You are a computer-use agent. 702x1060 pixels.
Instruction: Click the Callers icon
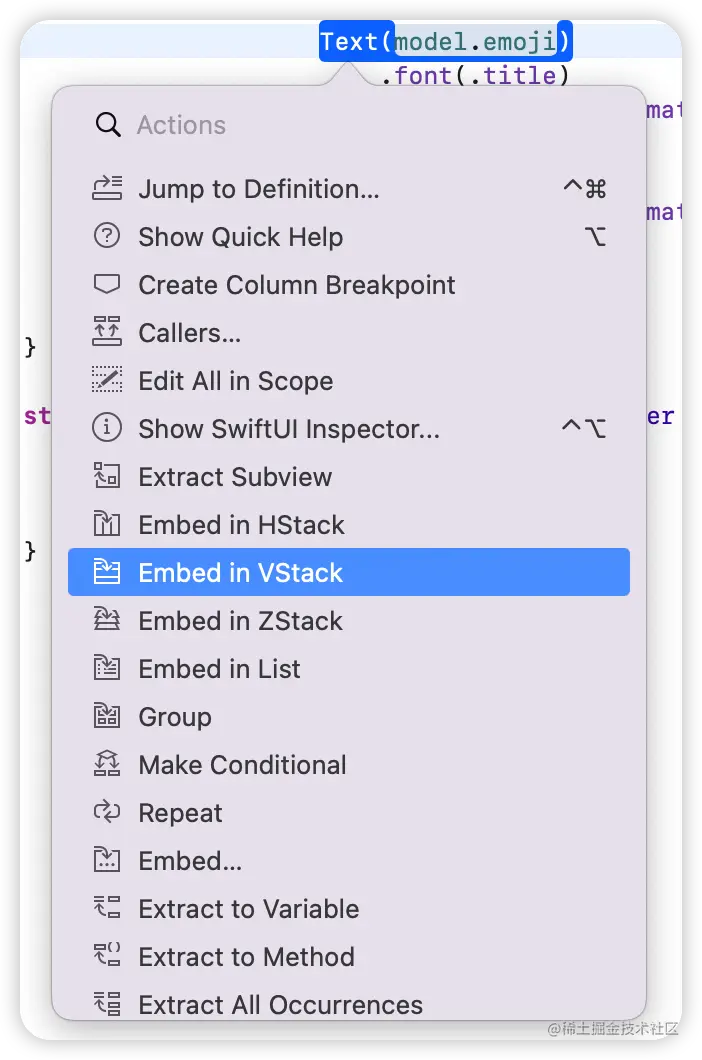click(x=107, y=332)
